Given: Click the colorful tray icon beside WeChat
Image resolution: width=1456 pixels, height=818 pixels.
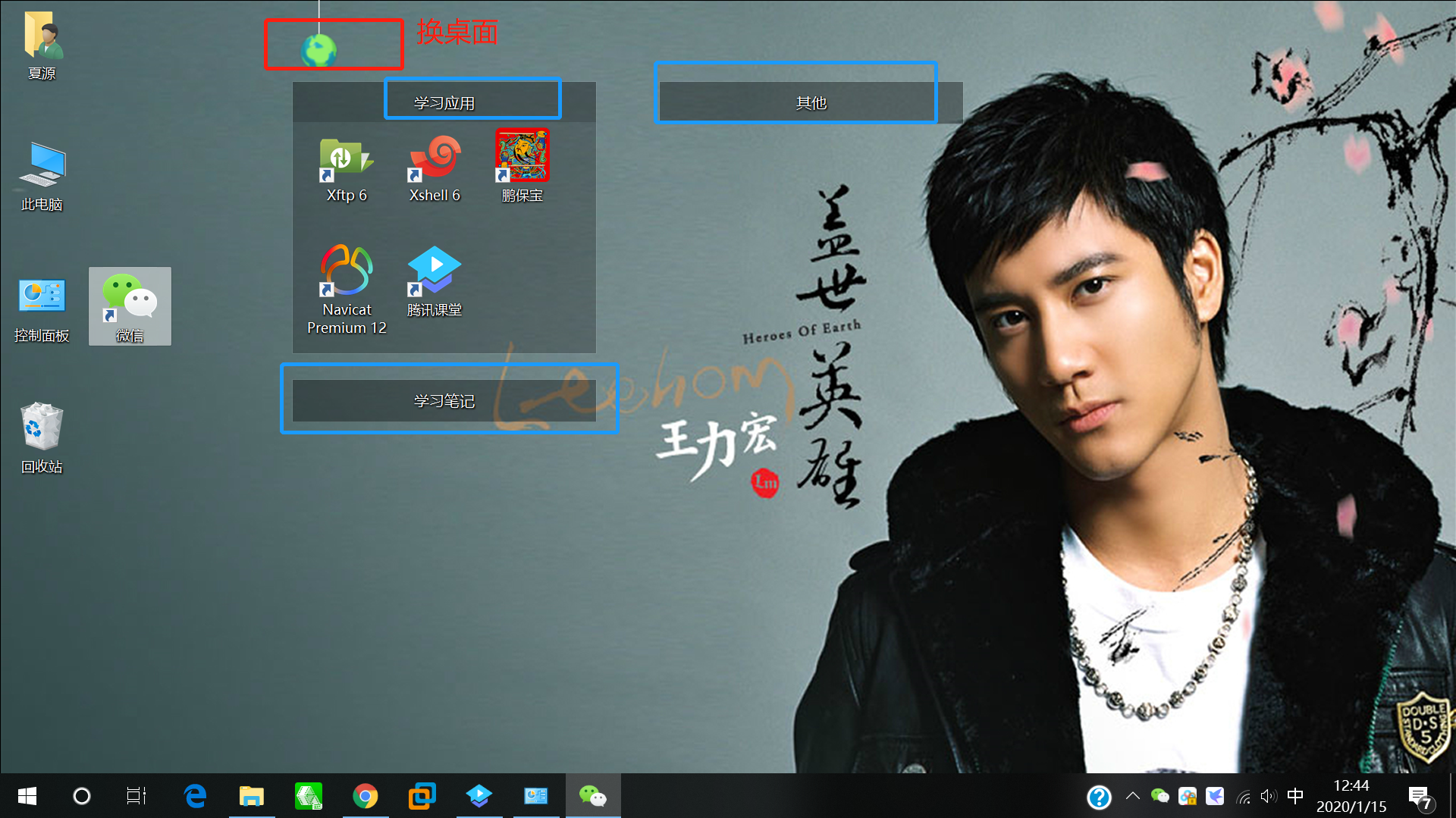Looking at the screenshot, I should pyautogui.click(x=1188, y=796).
